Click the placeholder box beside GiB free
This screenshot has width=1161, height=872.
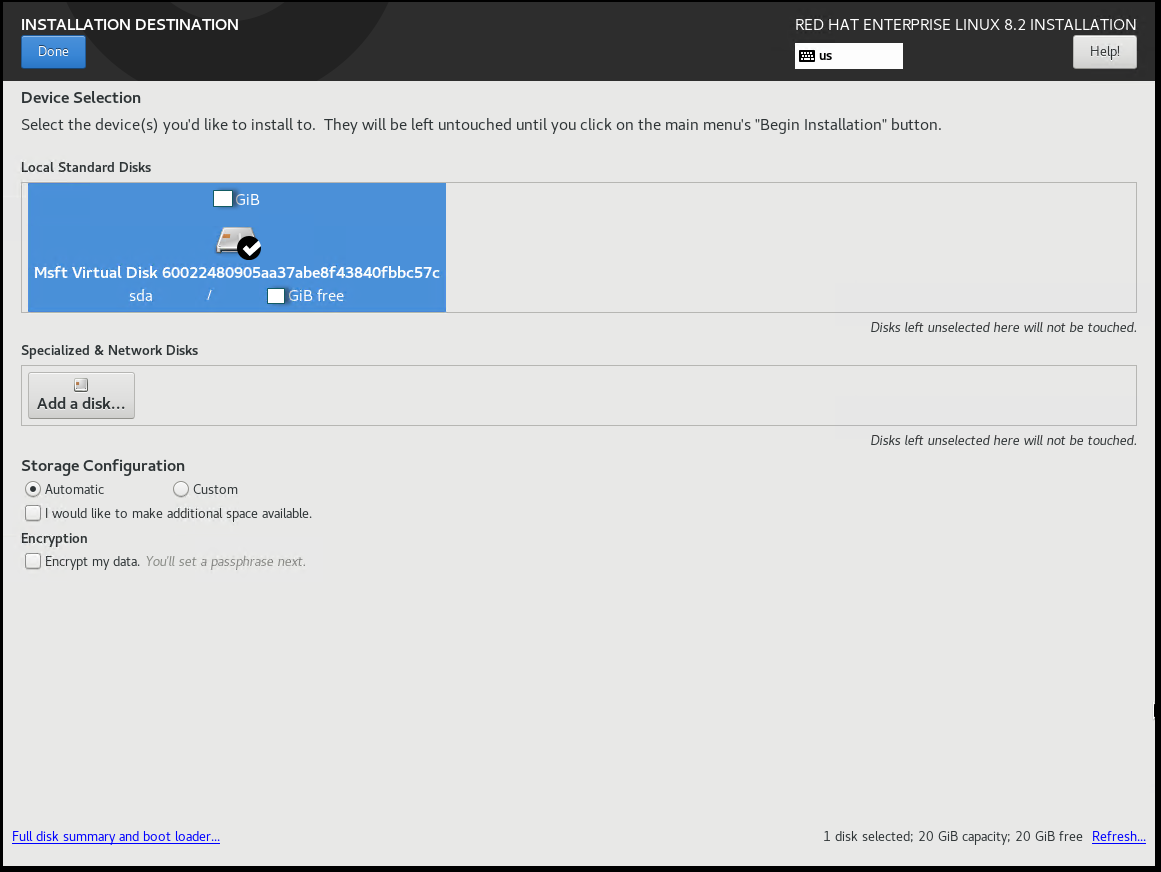coord(276,296)
